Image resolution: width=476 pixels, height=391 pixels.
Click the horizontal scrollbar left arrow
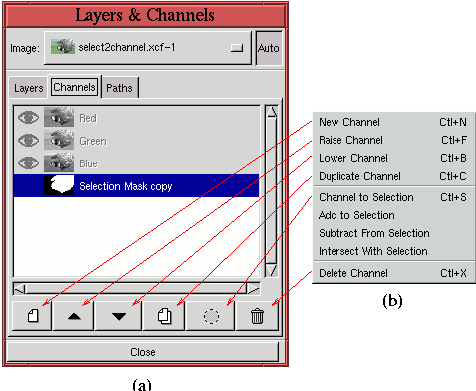[19, 289]
